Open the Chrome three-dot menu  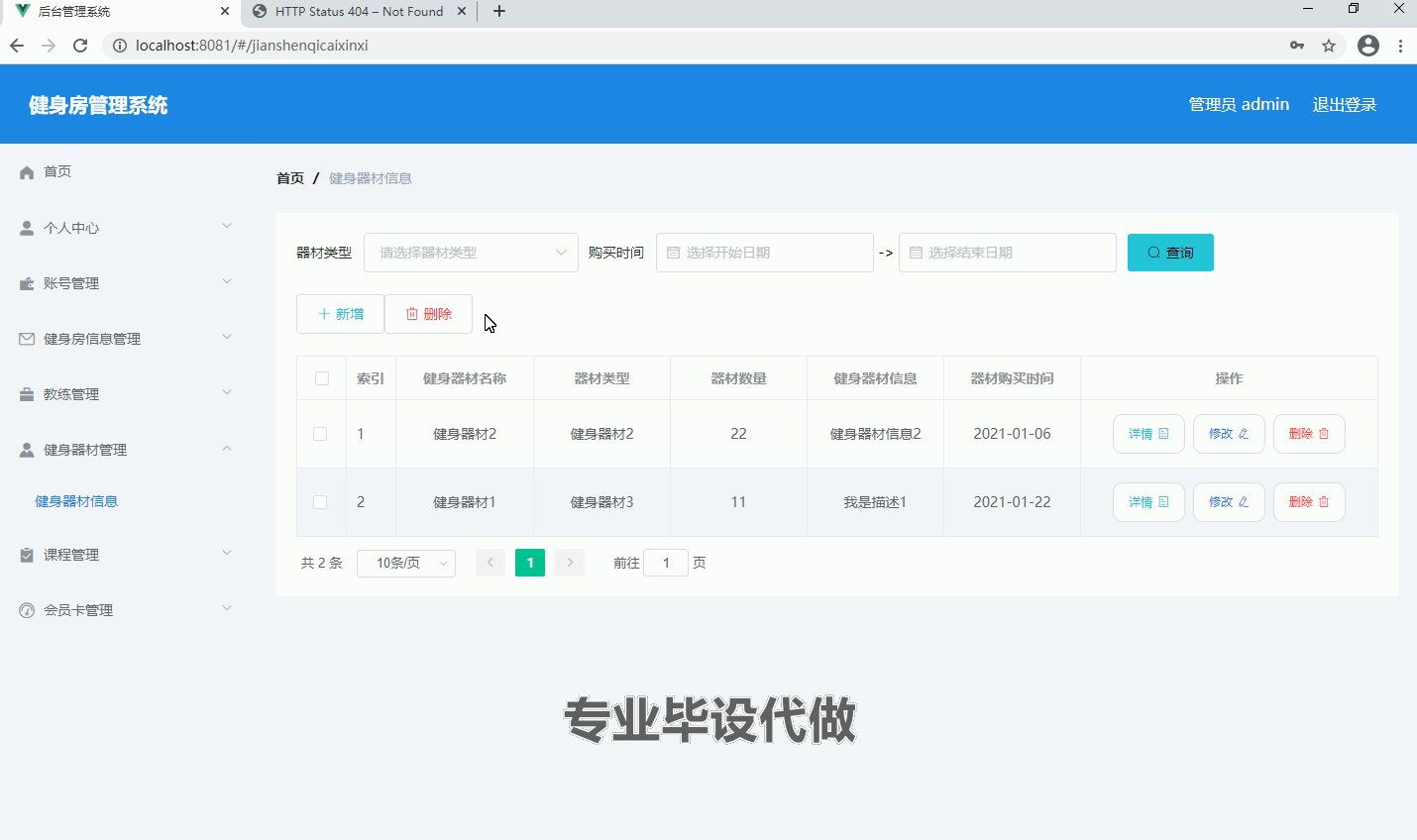1400,46
